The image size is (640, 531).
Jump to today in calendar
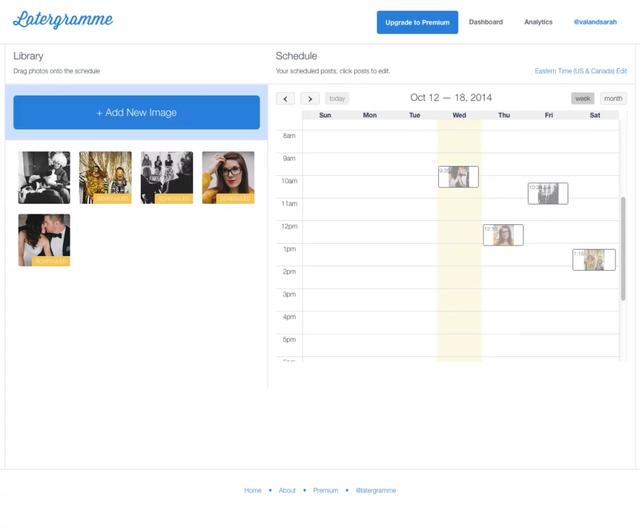click(337, 98)
